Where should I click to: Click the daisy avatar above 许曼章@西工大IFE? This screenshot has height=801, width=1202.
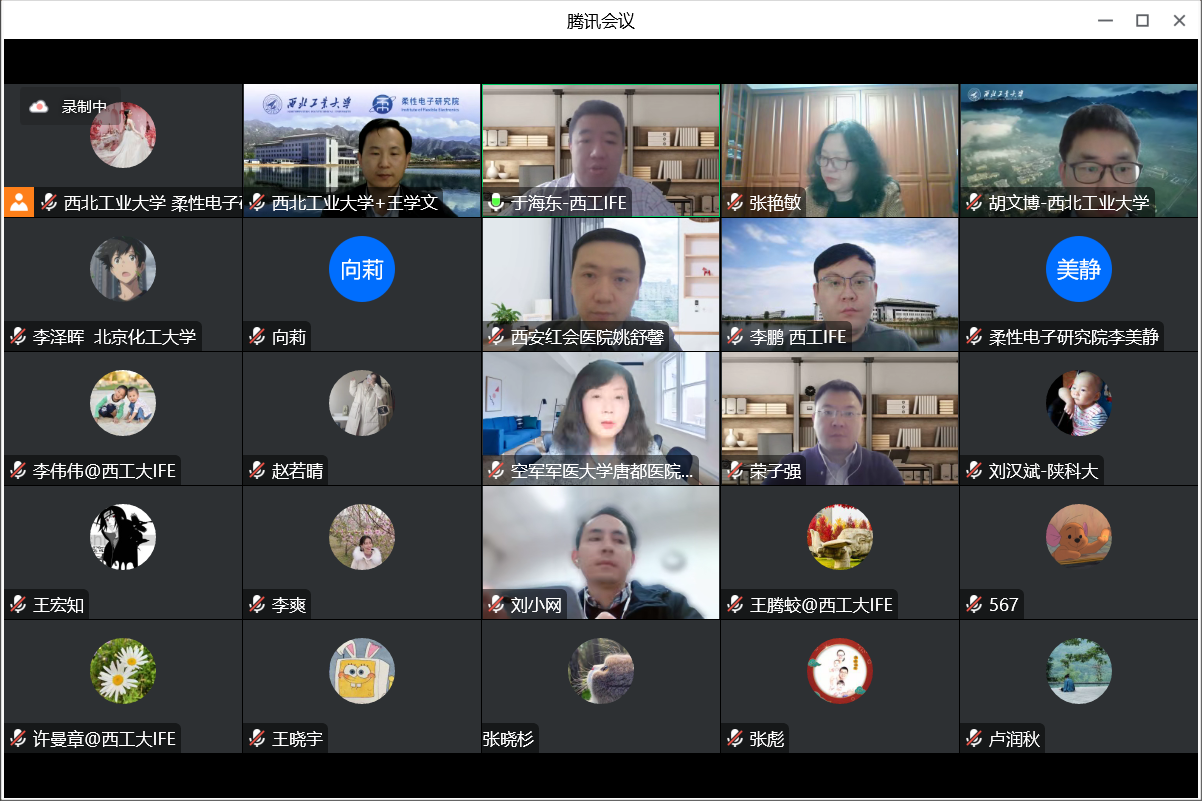click(123, 671)
